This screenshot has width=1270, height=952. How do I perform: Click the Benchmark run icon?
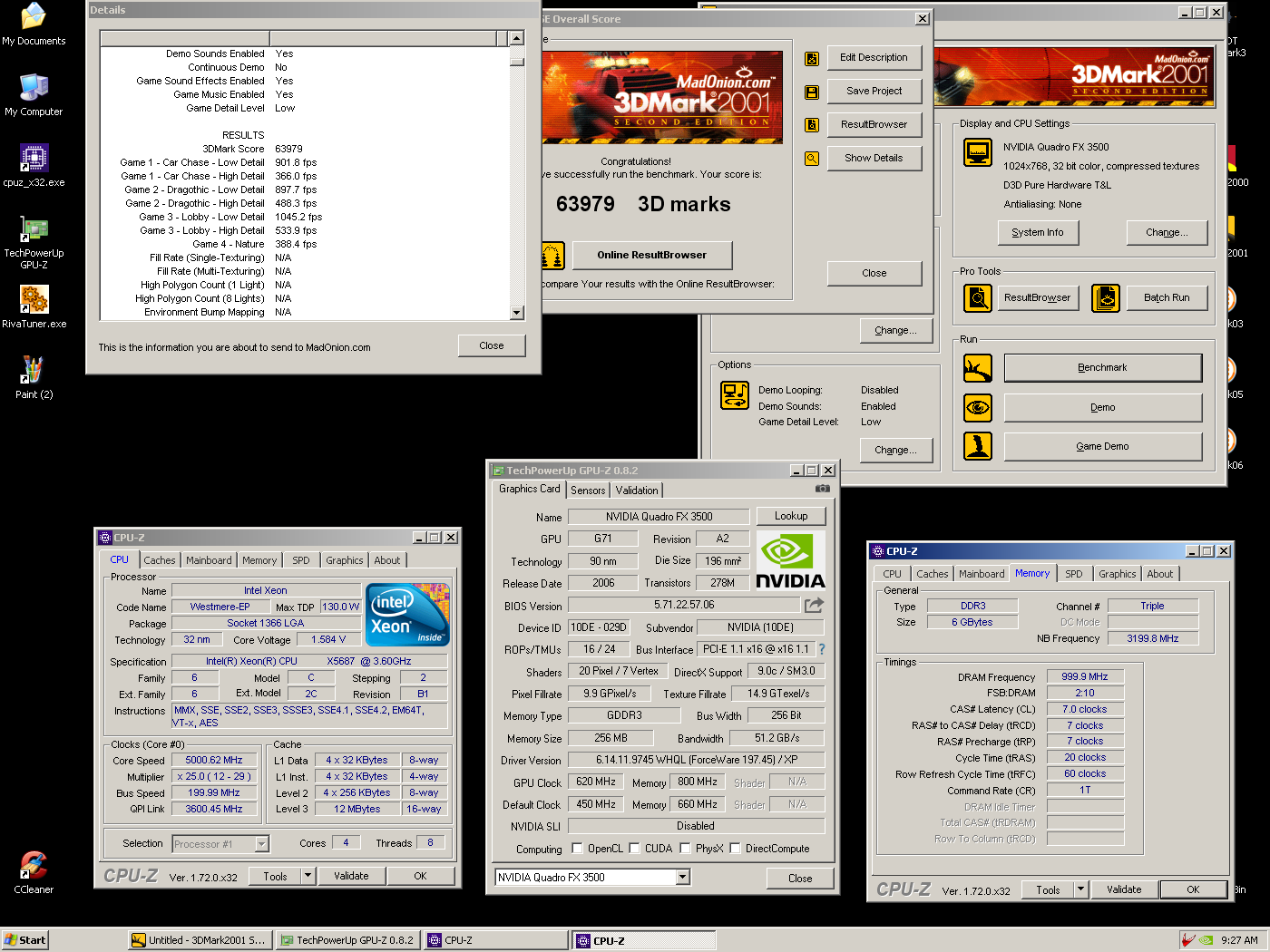tap(978, 368)
